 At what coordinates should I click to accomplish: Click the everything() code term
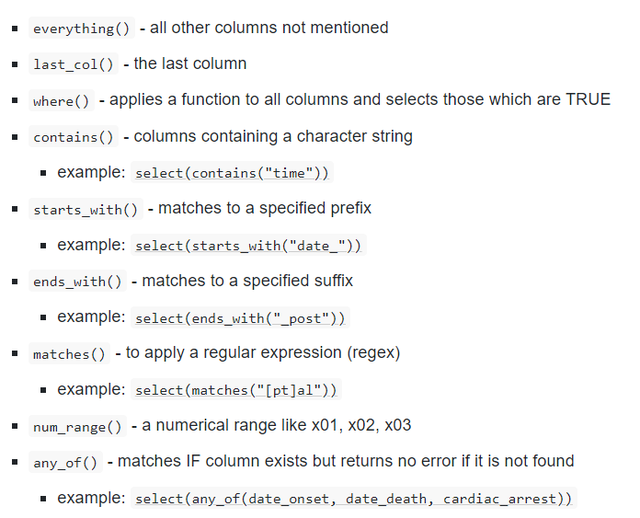click(x=81, y=28)
